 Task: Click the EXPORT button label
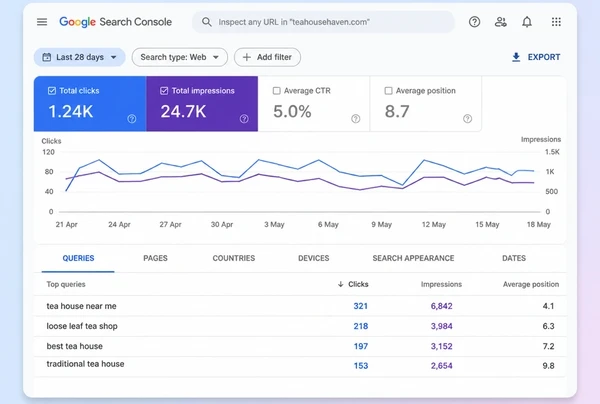544,57
